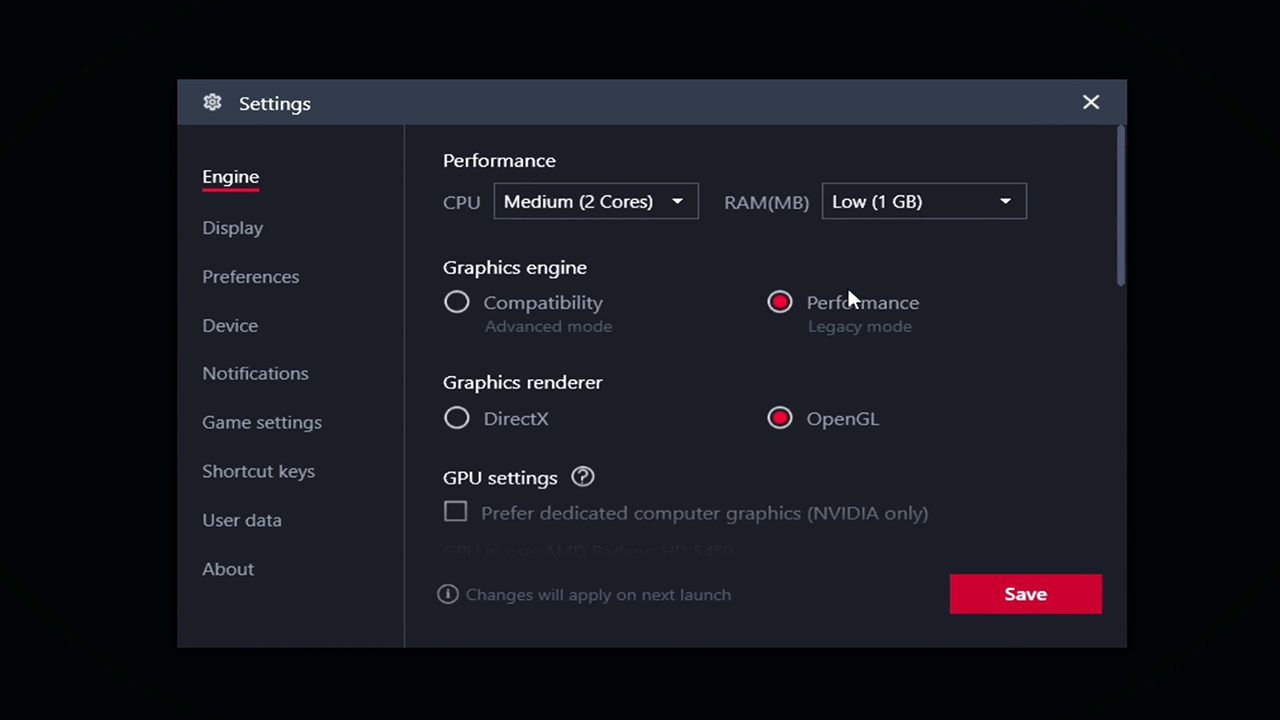Open the Display settings tab
Viewport: 1280px width, 720px height.
click(x=233, y=228)
